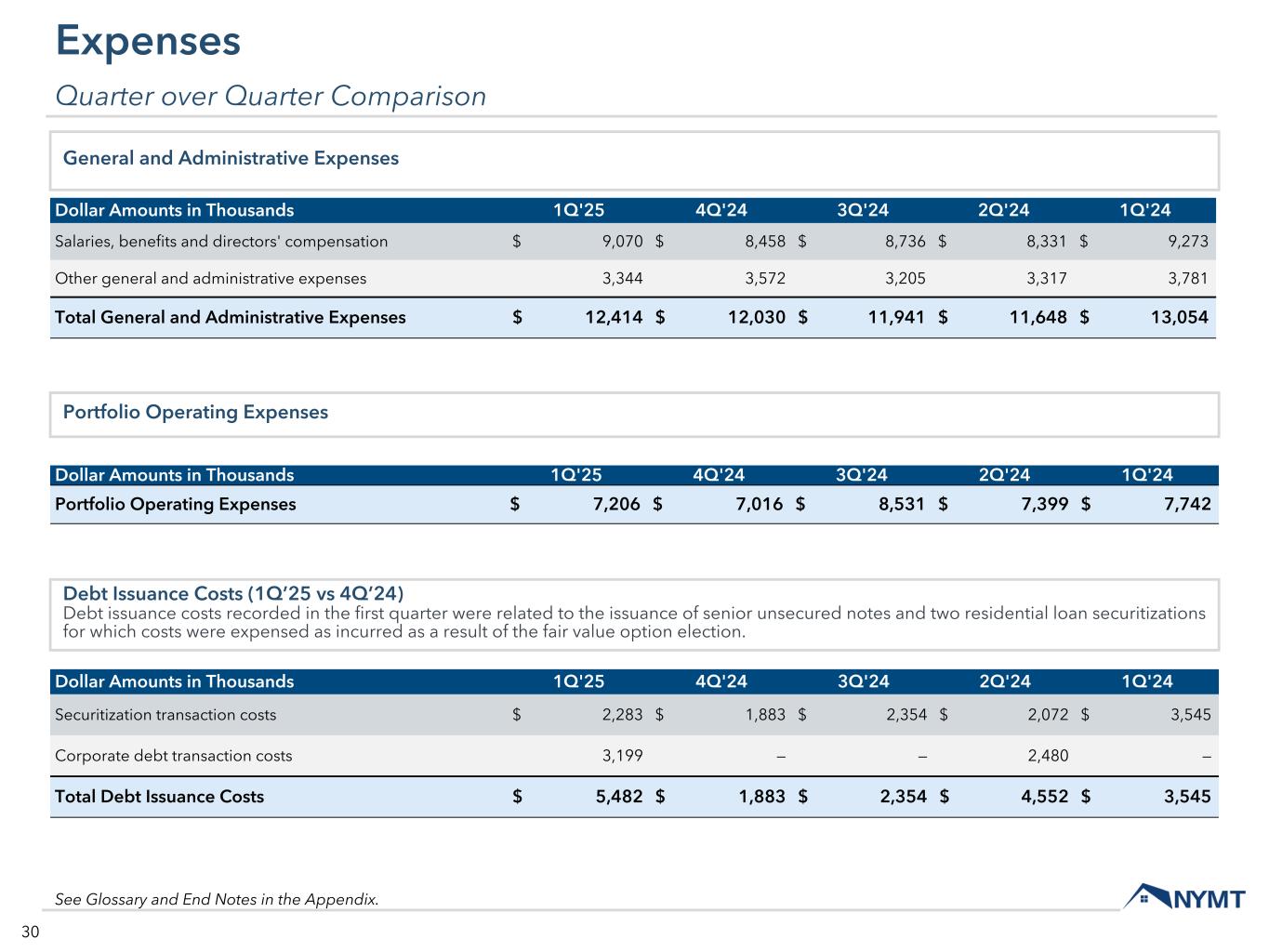
Task: Click the 13,054 total for 1Q'24
Action: [1177, 317]
